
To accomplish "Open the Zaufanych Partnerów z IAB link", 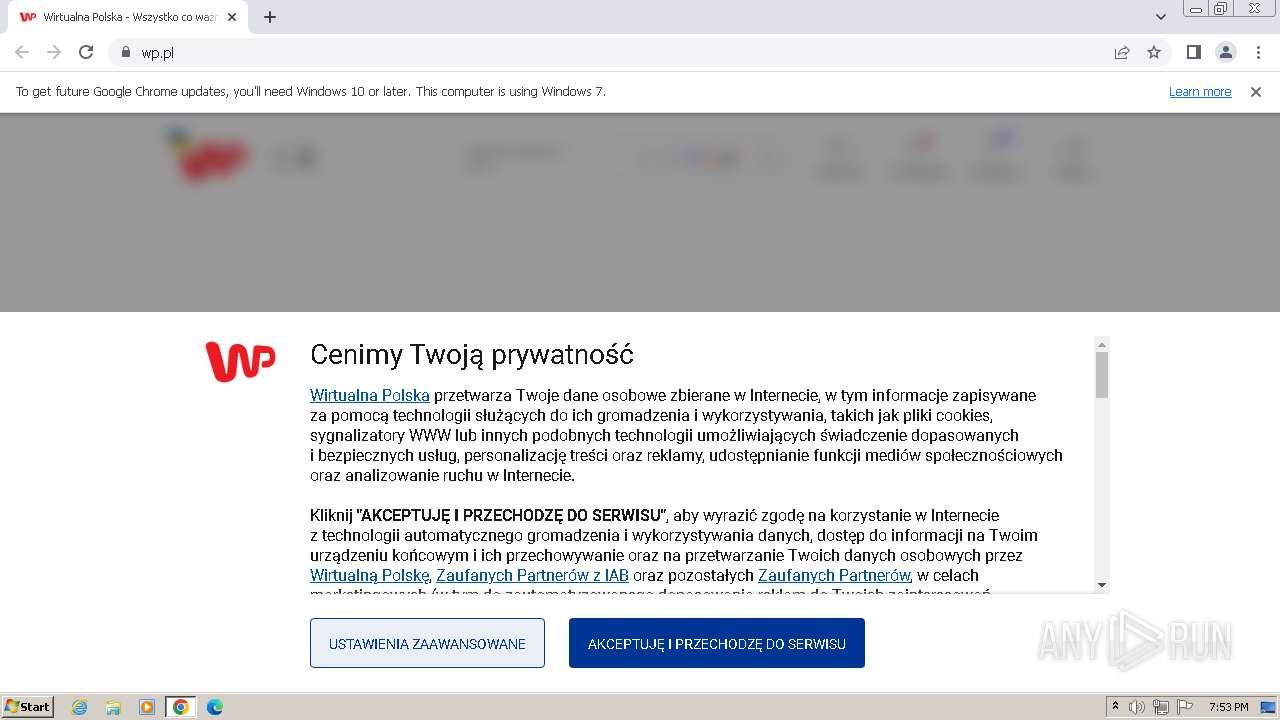I will point(532,575).
